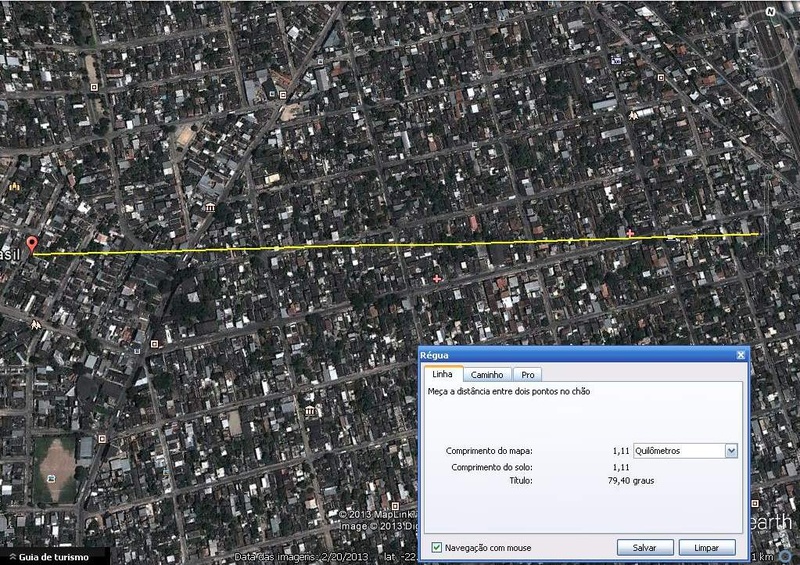Select the Comprimento do mapa value 1,11
This screenshot has height=565, width=800.
(621, 451)
